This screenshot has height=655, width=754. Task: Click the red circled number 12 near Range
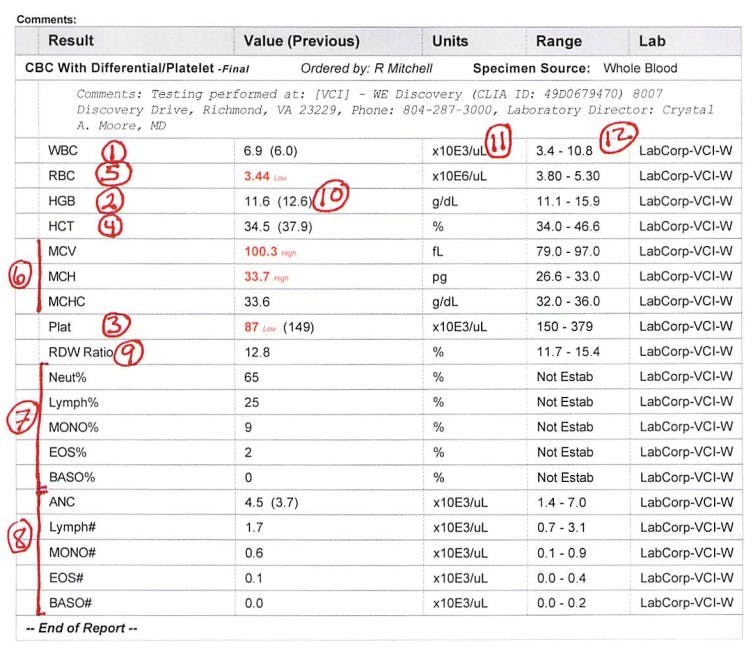[x=618, y=137]
